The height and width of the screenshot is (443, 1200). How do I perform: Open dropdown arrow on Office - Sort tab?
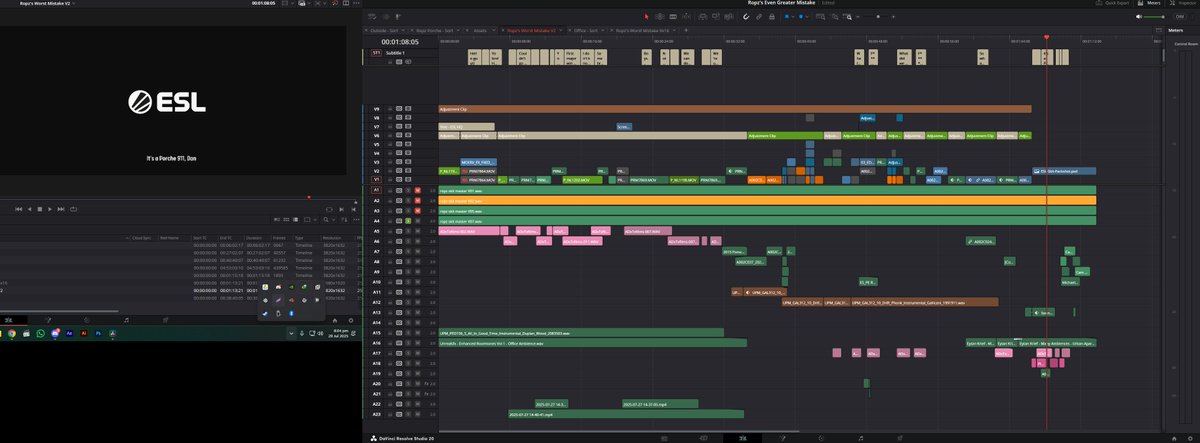coord(603,30)
